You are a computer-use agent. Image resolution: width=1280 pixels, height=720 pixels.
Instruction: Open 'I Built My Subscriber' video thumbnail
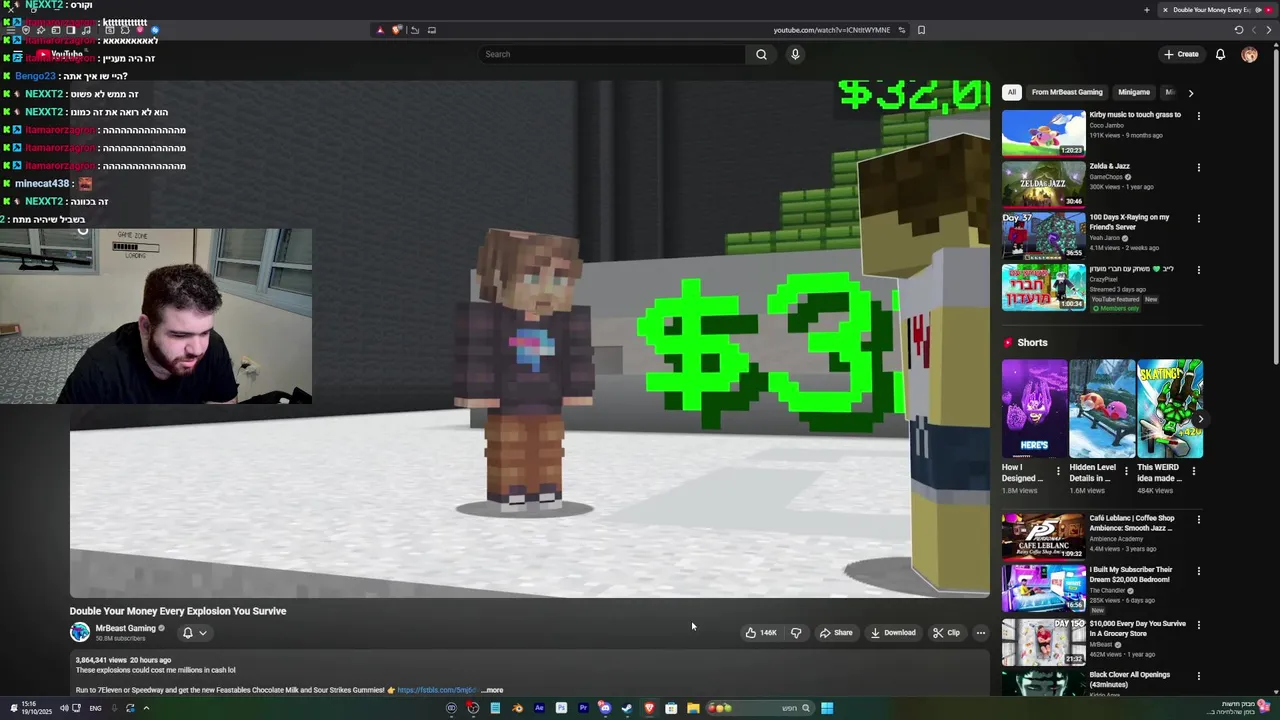[1043, 587]
